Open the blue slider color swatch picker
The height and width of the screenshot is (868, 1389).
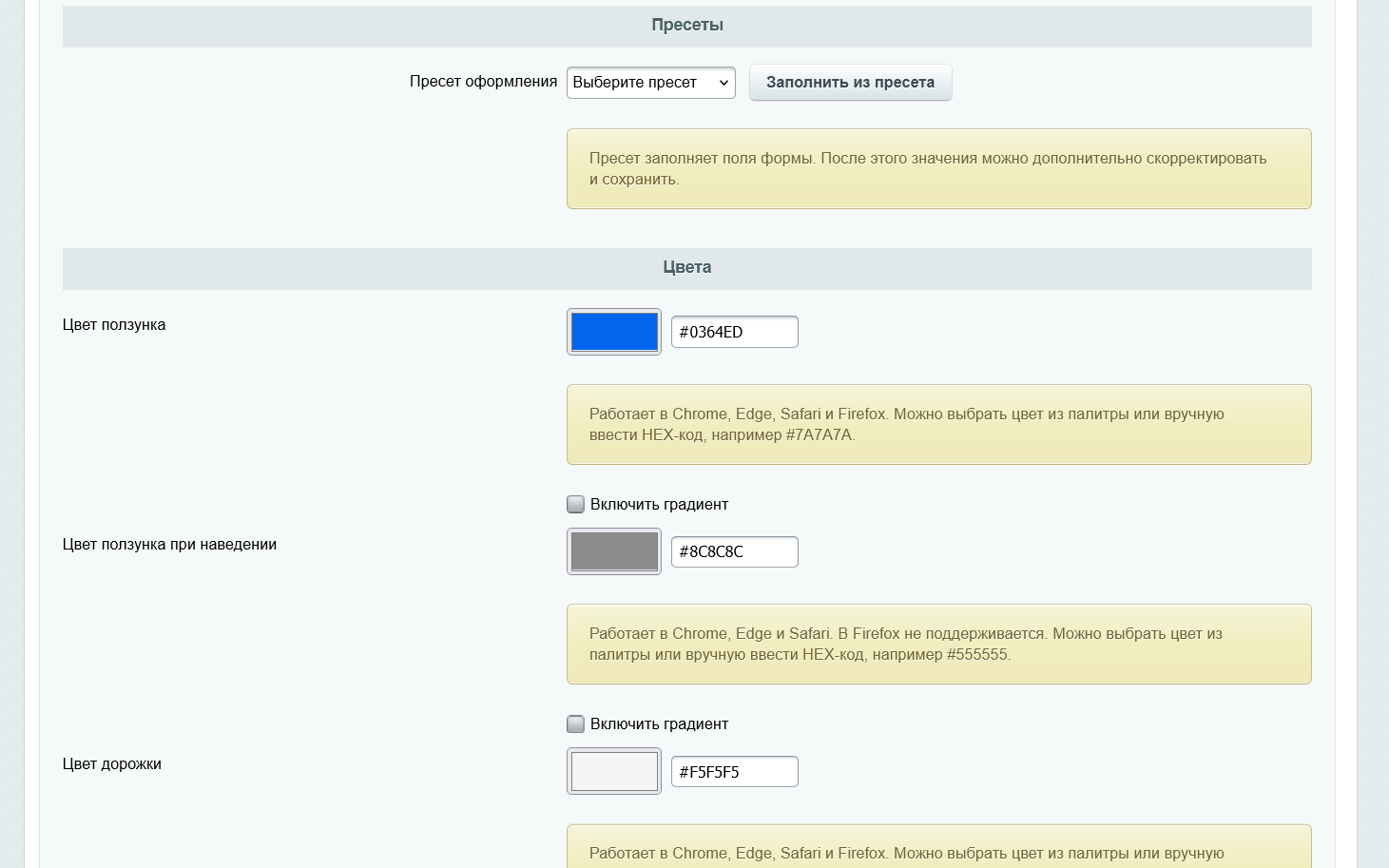614,332
